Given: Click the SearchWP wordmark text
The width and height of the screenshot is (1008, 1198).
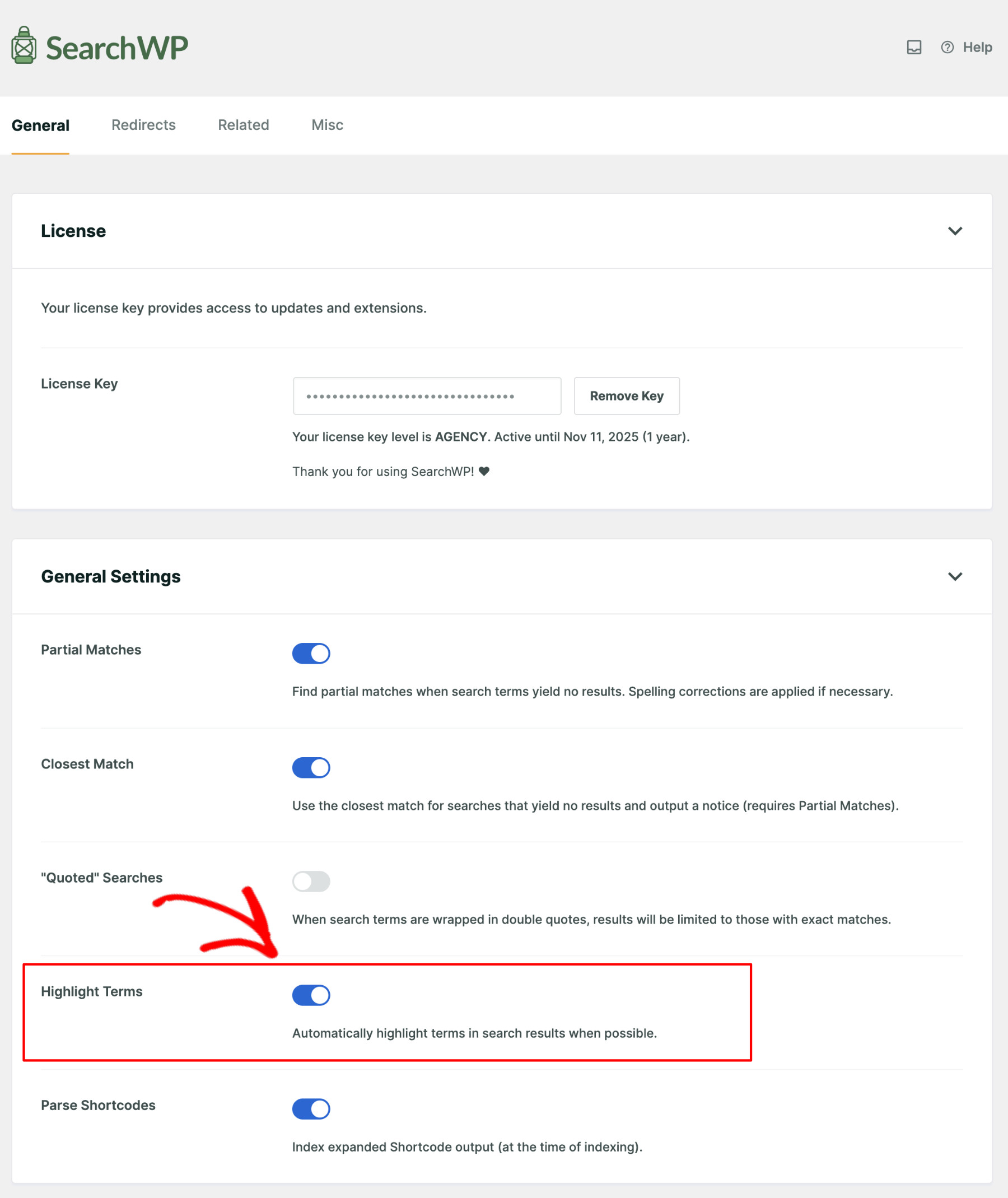Looking at the screenshot, I should tap(117, 48).
